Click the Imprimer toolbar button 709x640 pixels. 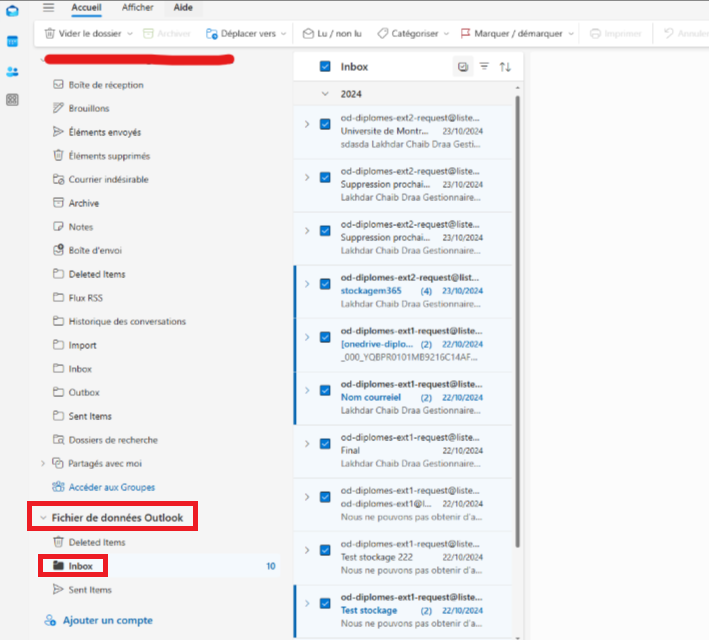(616, 33)
